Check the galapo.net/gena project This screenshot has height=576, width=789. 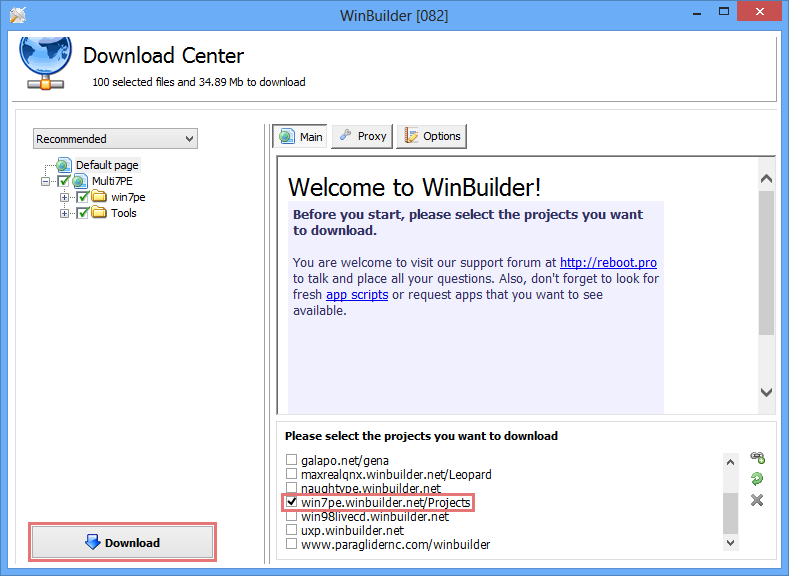pos(291,460)
